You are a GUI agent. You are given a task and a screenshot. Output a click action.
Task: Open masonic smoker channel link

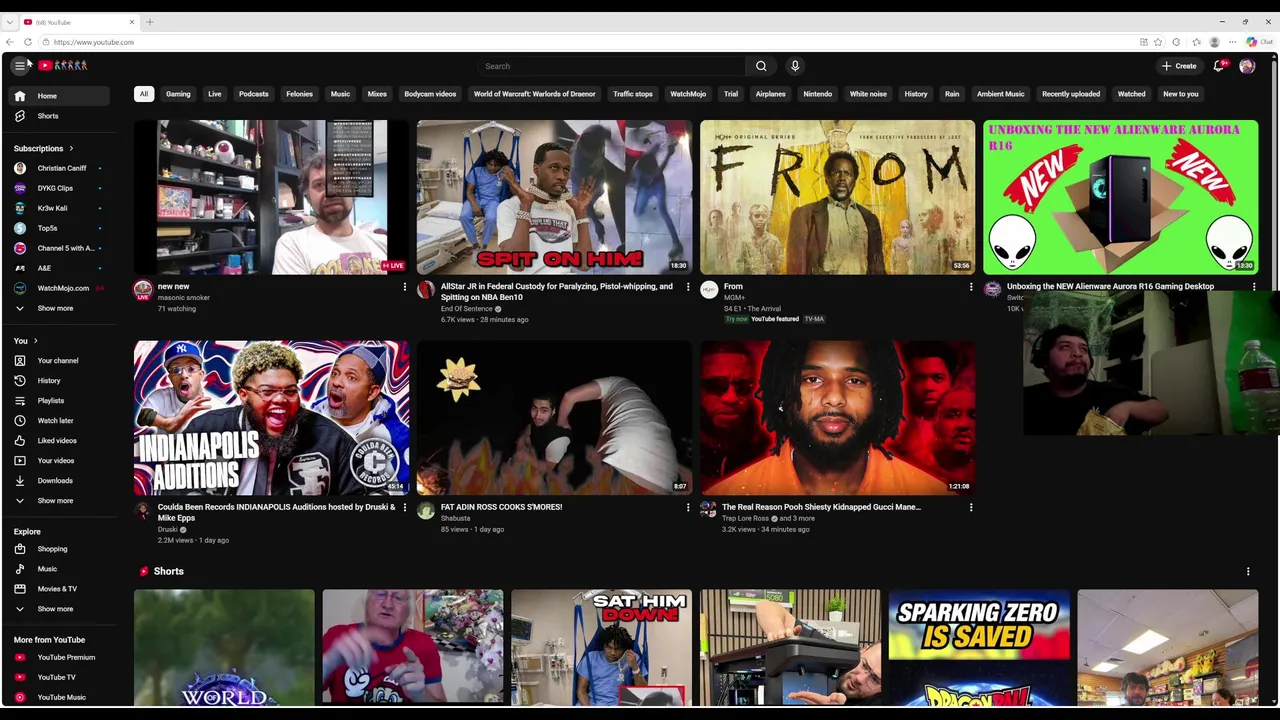pyautogui.click(x=184, y=298)
